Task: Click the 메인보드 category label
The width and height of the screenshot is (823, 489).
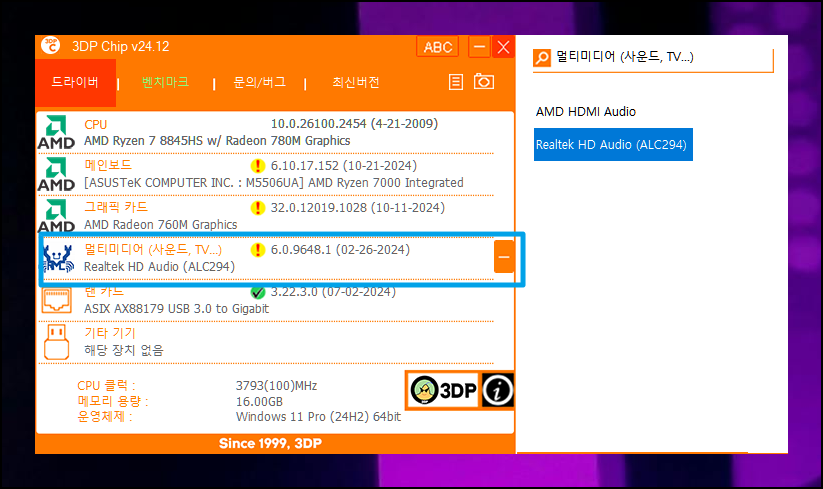Action: pos(108,165)
